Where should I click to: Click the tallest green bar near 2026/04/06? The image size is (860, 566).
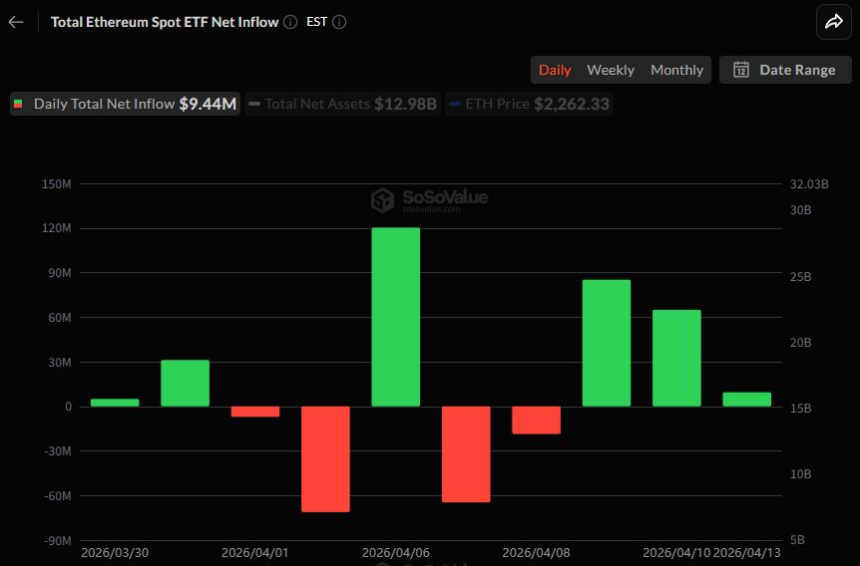[x=395, y=316]
